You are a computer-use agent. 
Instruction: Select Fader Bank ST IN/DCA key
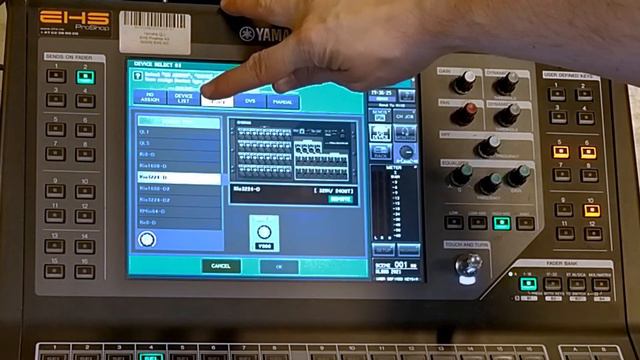(577, 284)
